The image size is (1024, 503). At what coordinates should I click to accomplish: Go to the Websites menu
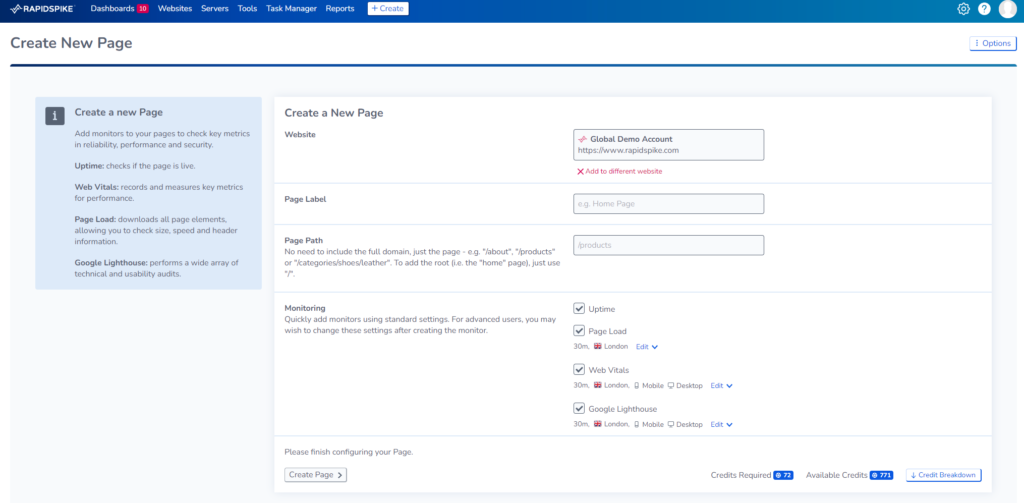tap(175, 8)
